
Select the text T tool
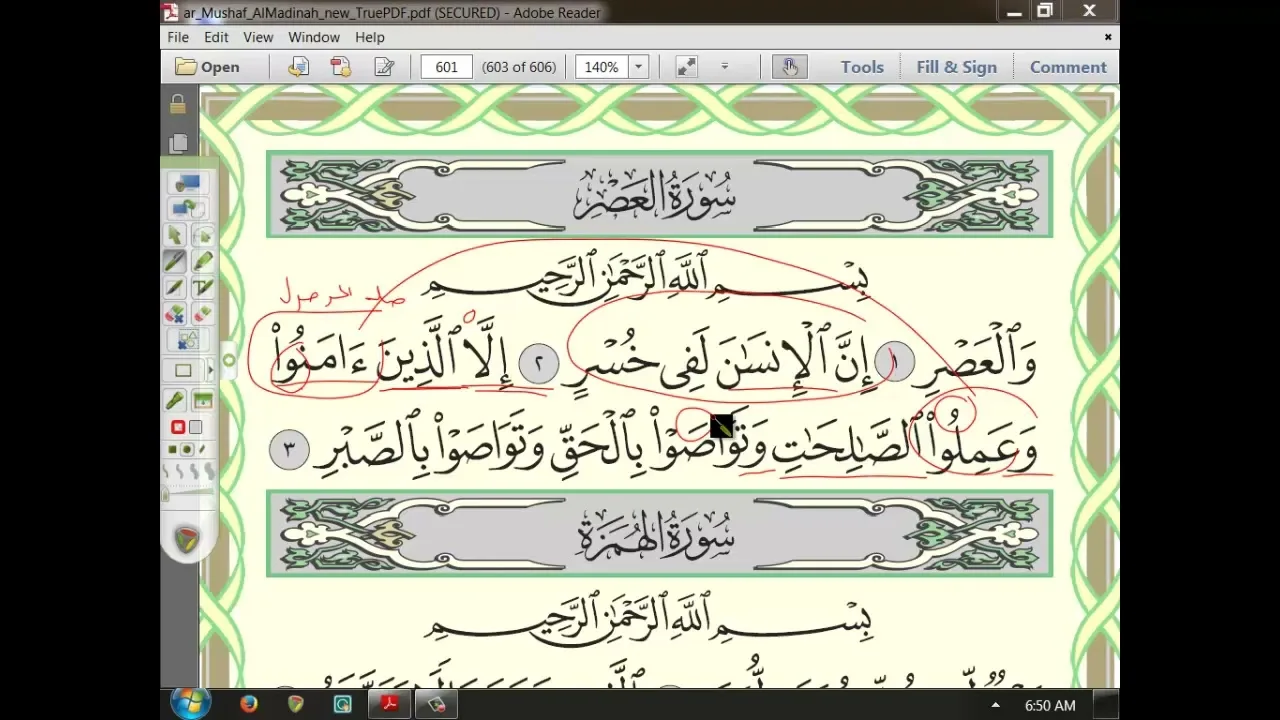click(202, 287)
